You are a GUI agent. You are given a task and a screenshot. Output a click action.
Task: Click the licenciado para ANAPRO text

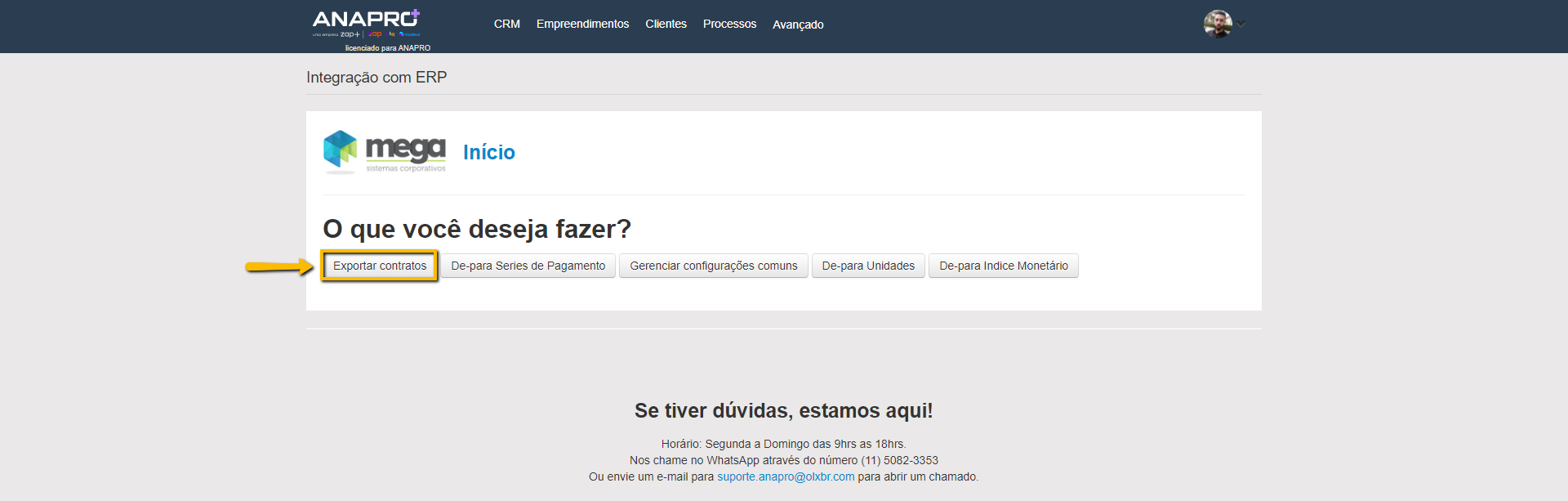[387, 48]
